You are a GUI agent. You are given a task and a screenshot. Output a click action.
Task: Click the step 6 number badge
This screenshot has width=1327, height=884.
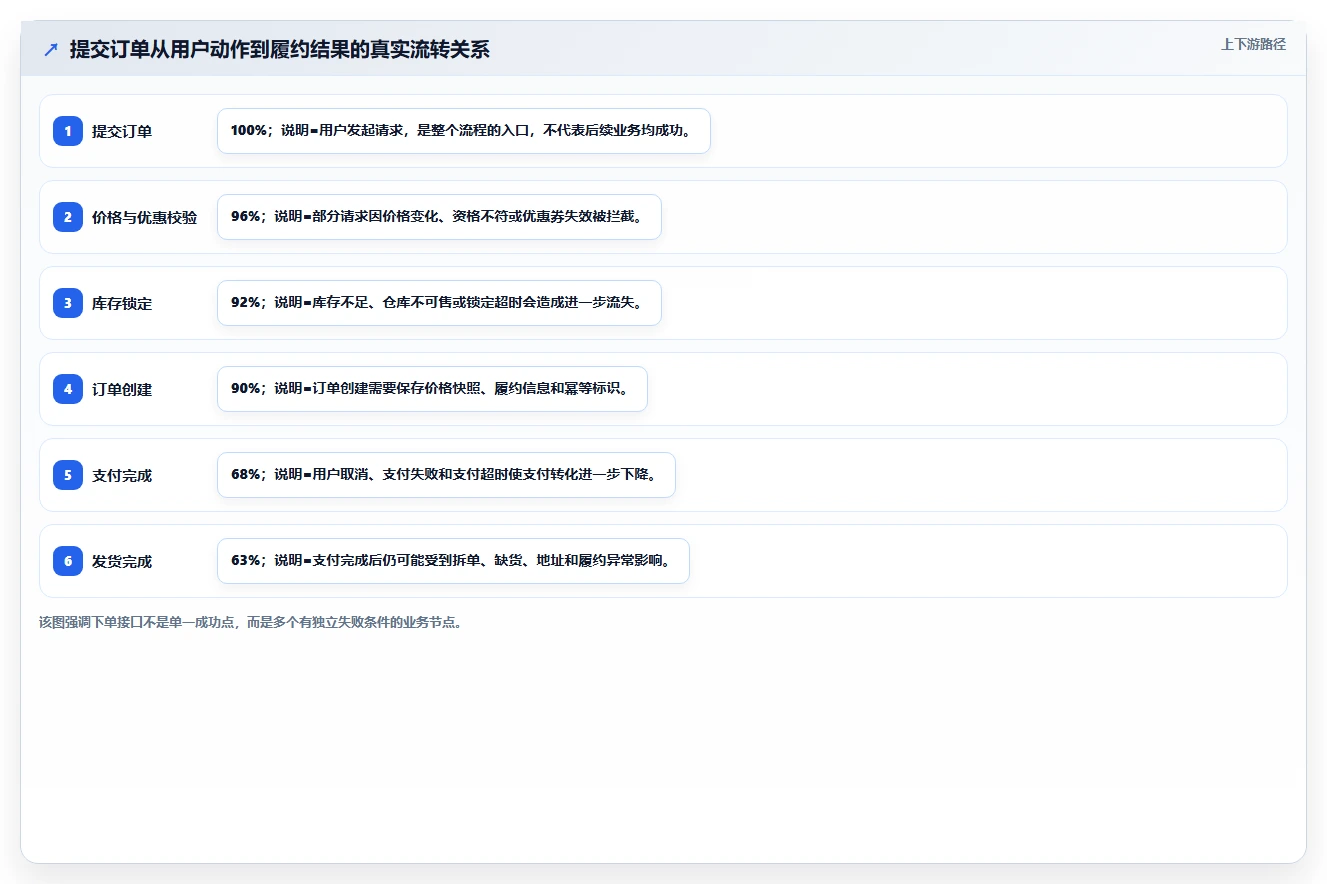coord(68,561)
